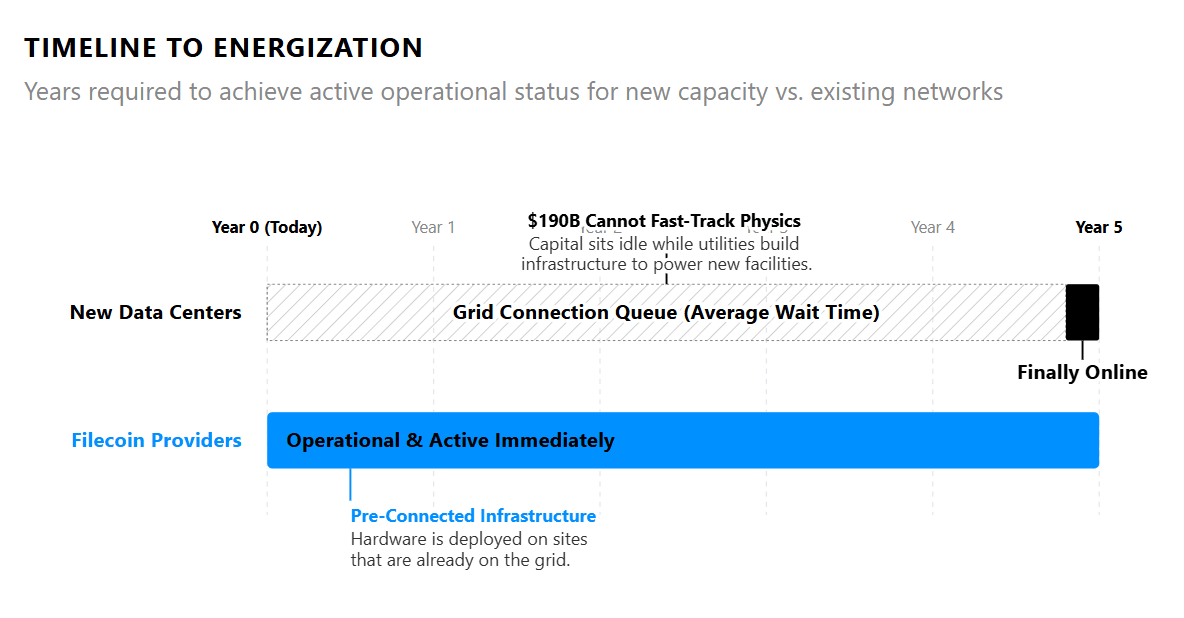
Task: Select the New Data Centers row label
Action: pos(156,312)
